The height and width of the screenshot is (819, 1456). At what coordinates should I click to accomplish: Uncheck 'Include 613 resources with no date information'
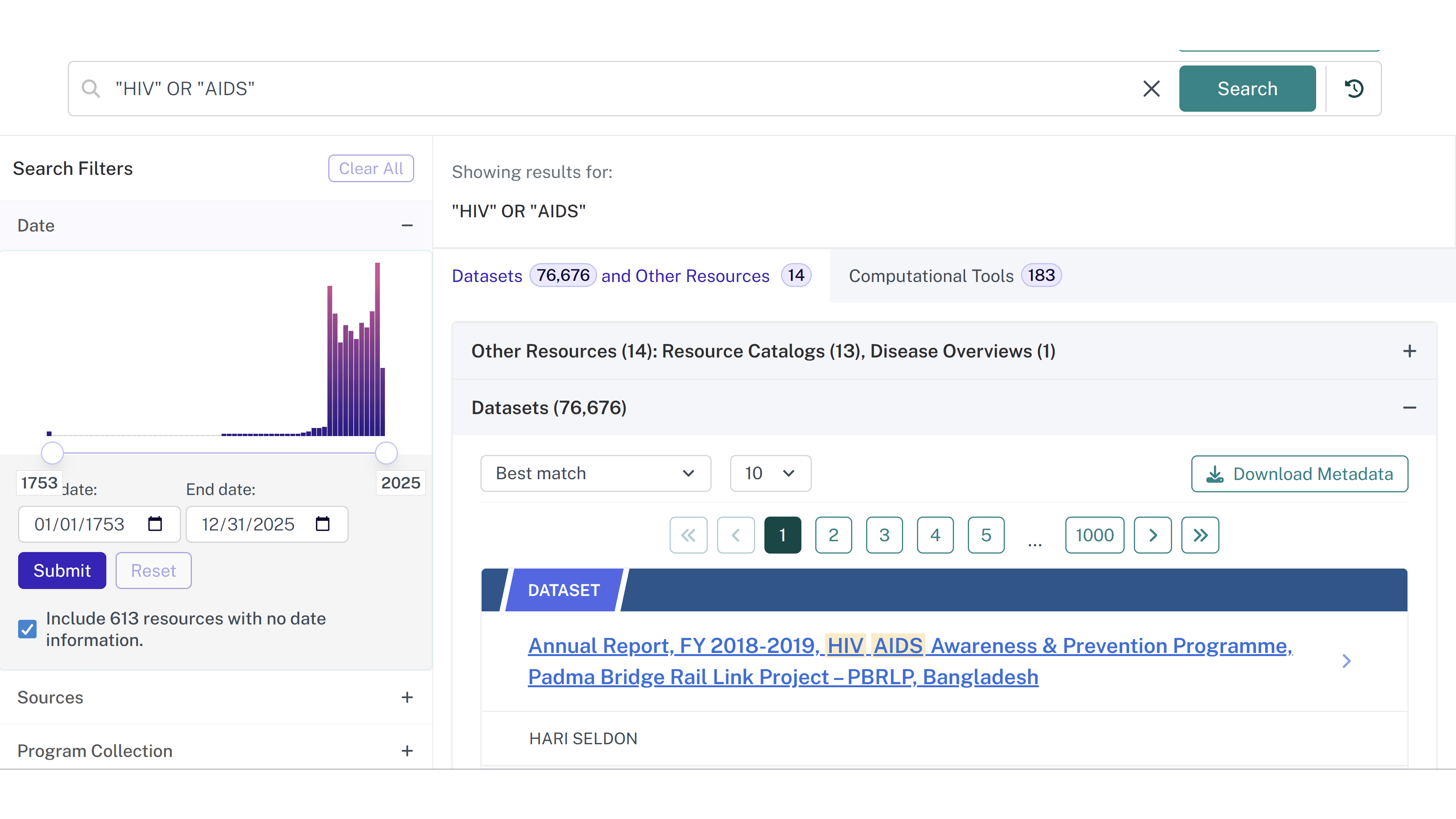[27, 629]
